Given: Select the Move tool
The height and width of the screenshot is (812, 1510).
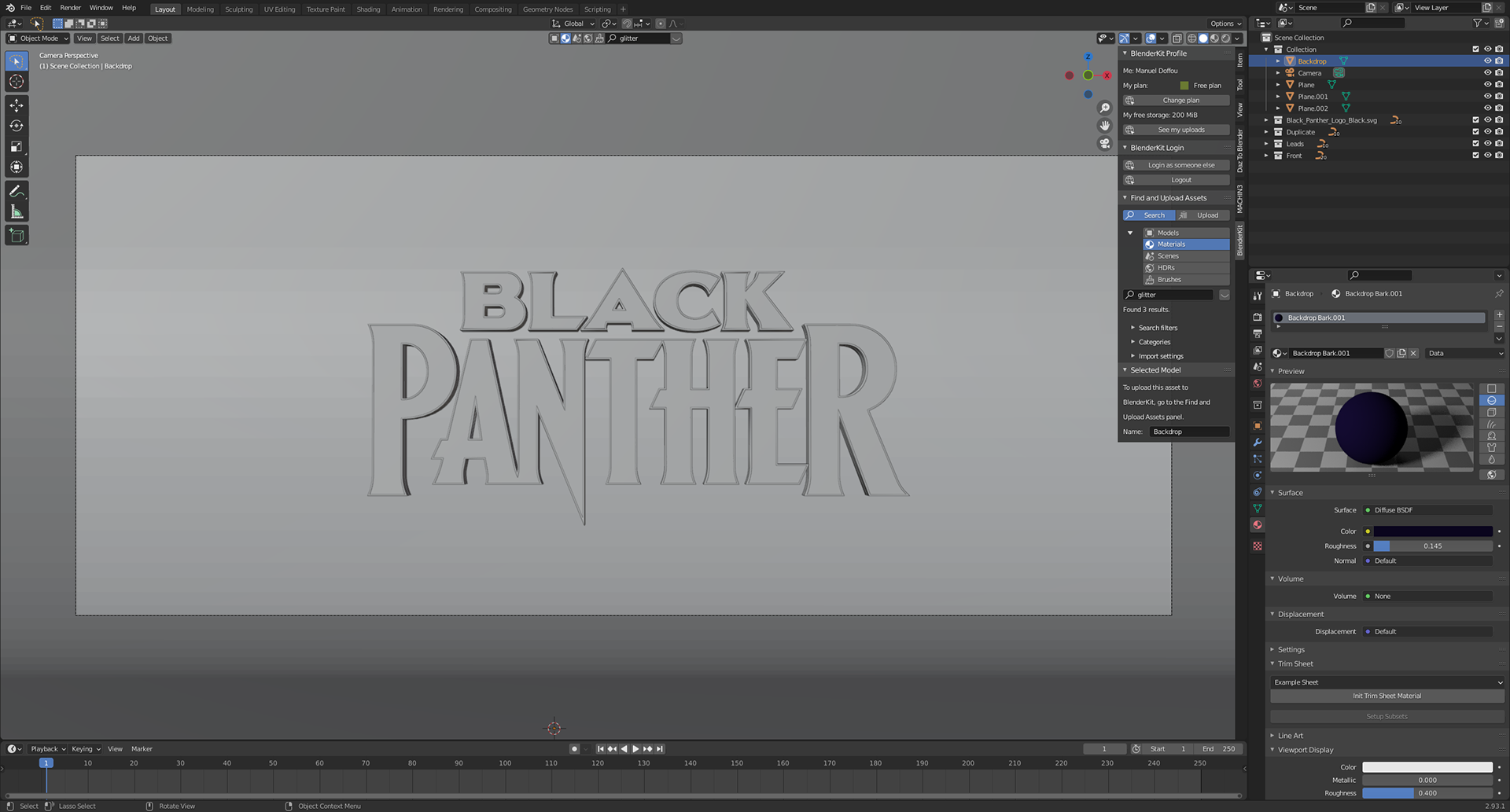Looking at the screenshot, I should (x=17, y=105).
